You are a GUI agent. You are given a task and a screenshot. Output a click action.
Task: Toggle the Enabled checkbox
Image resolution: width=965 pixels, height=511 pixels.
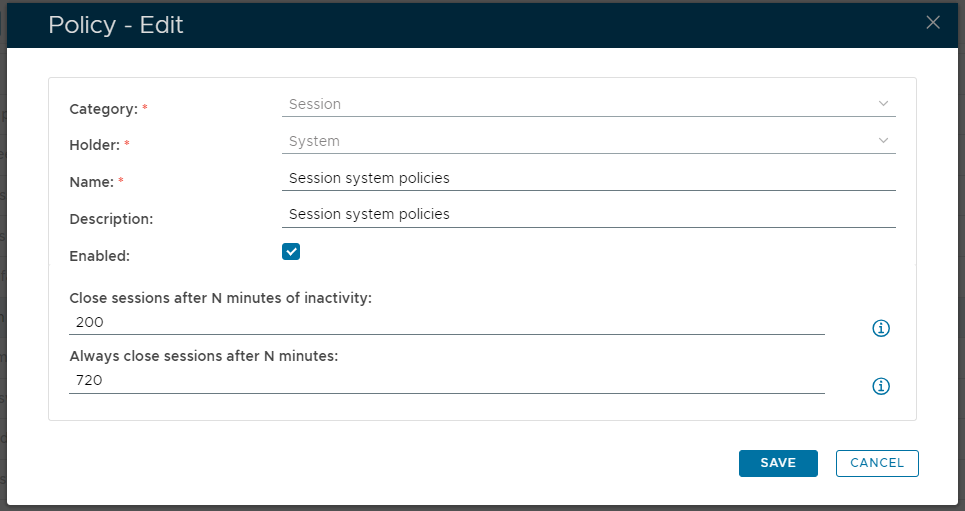click(291, 252)
